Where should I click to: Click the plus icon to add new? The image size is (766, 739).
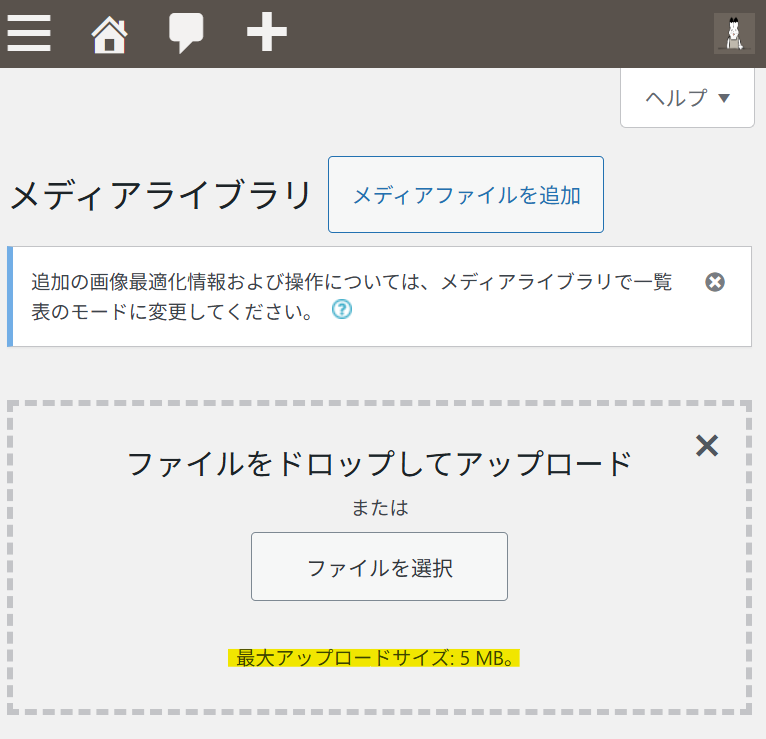[267, 34]
